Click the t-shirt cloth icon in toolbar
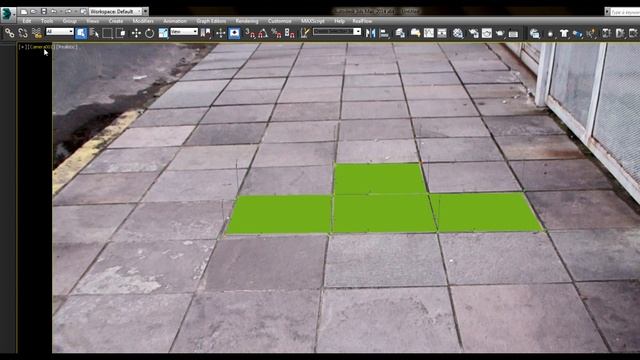The height and width of the screenshot is (360, 640). point(564,33)
